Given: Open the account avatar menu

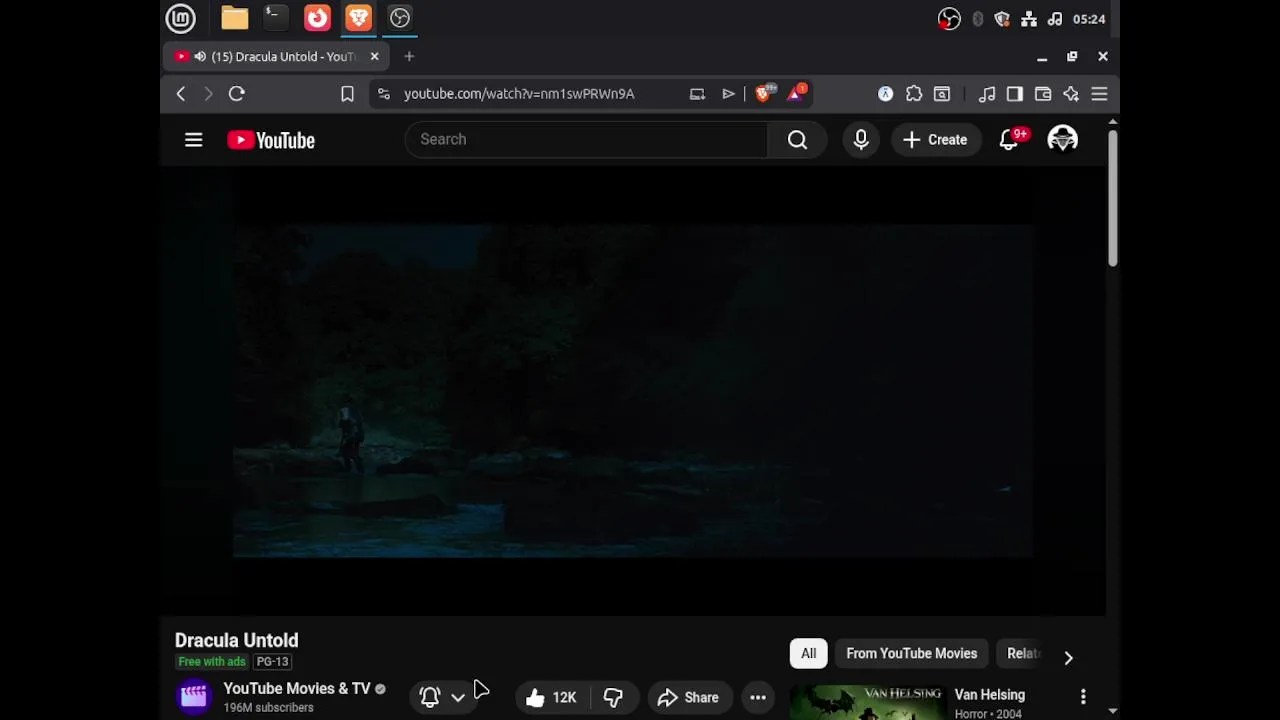Looking at the screenshot, I should point(1062,140).
